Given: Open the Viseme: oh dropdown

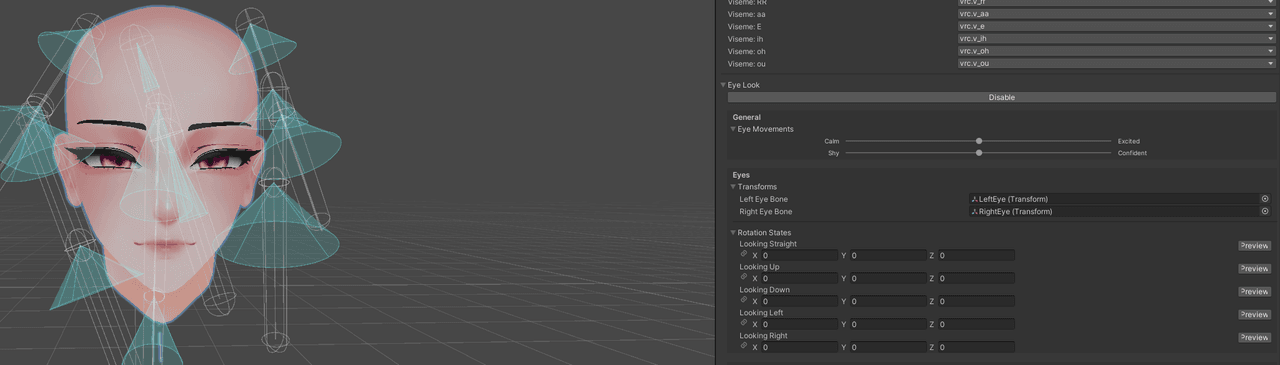Looking at the screenshot, I should (1116, 51).
